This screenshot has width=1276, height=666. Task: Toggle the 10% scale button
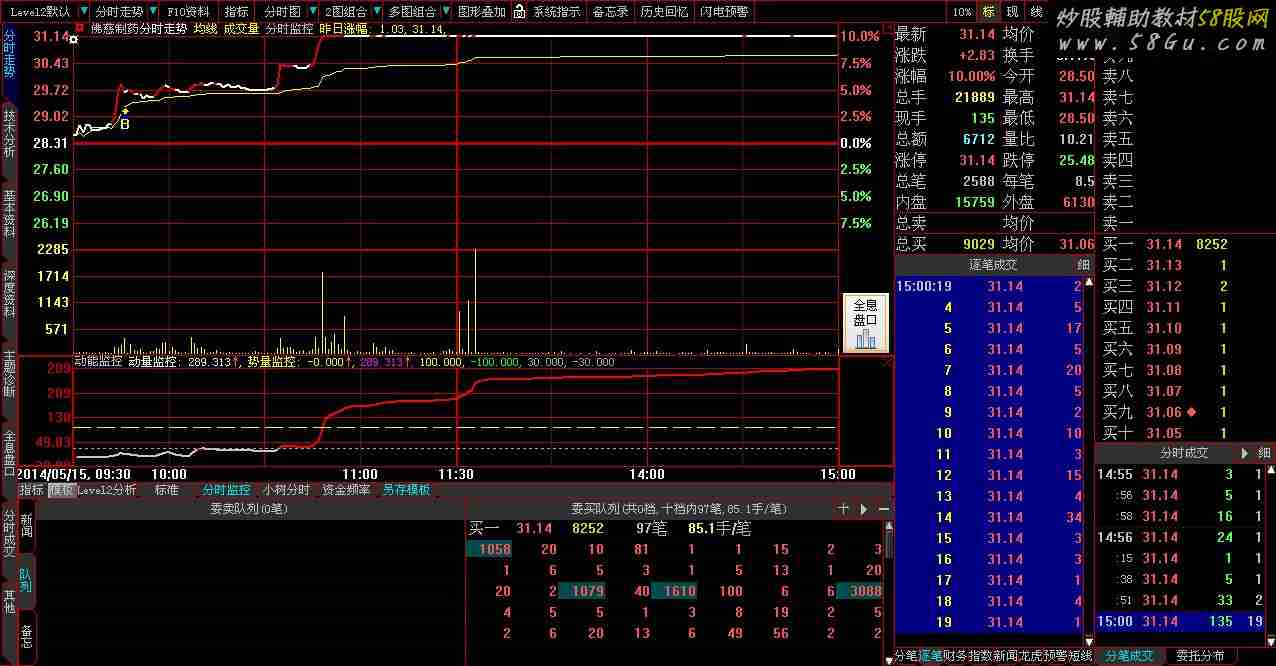tap(962, 12)
